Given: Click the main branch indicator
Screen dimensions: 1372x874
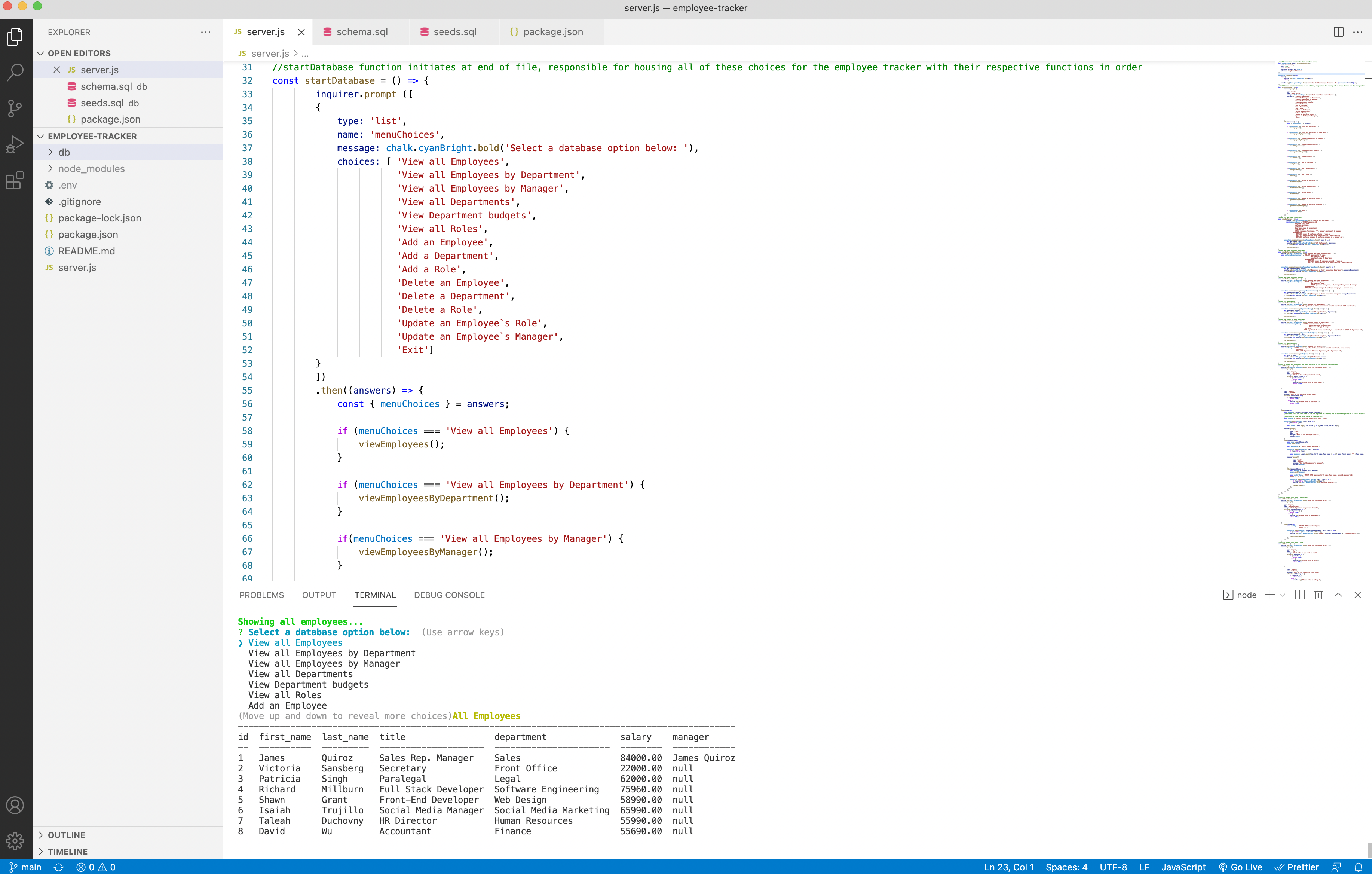Looking at the screenshot, I should coord(26,867).
